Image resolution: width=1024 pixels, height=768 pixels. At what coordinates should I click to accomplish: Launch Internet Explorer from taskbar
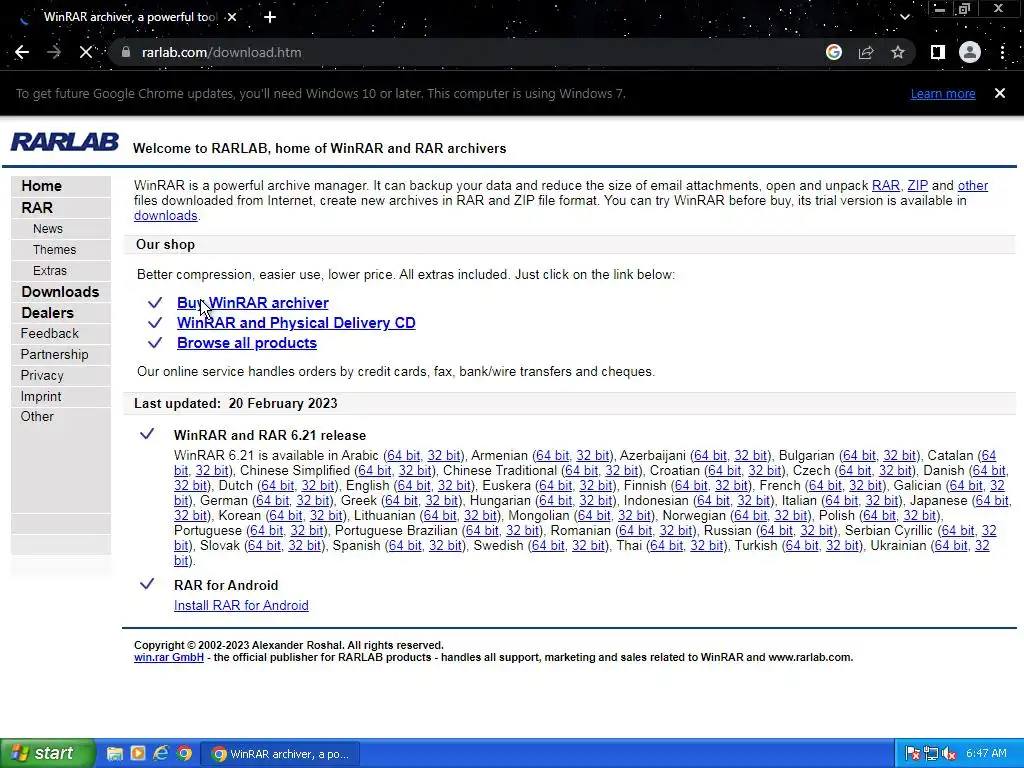pyautogui.click(x=161, y=754)
